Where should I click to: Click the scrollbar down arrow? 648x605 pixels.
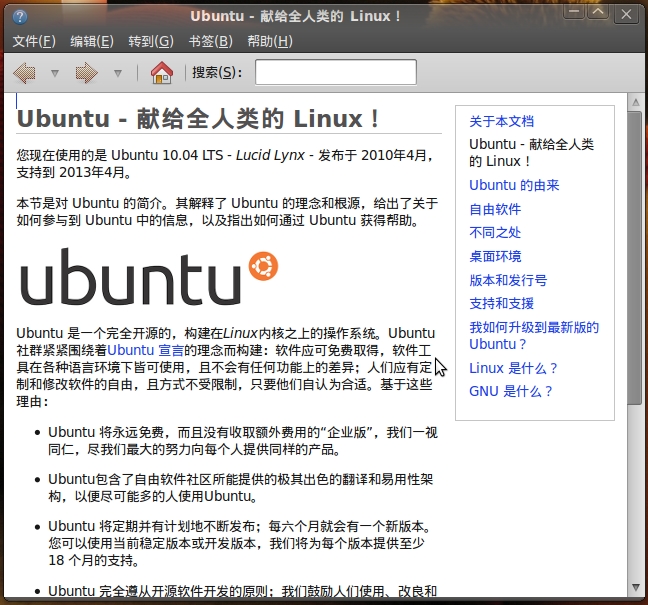point(636,587)
